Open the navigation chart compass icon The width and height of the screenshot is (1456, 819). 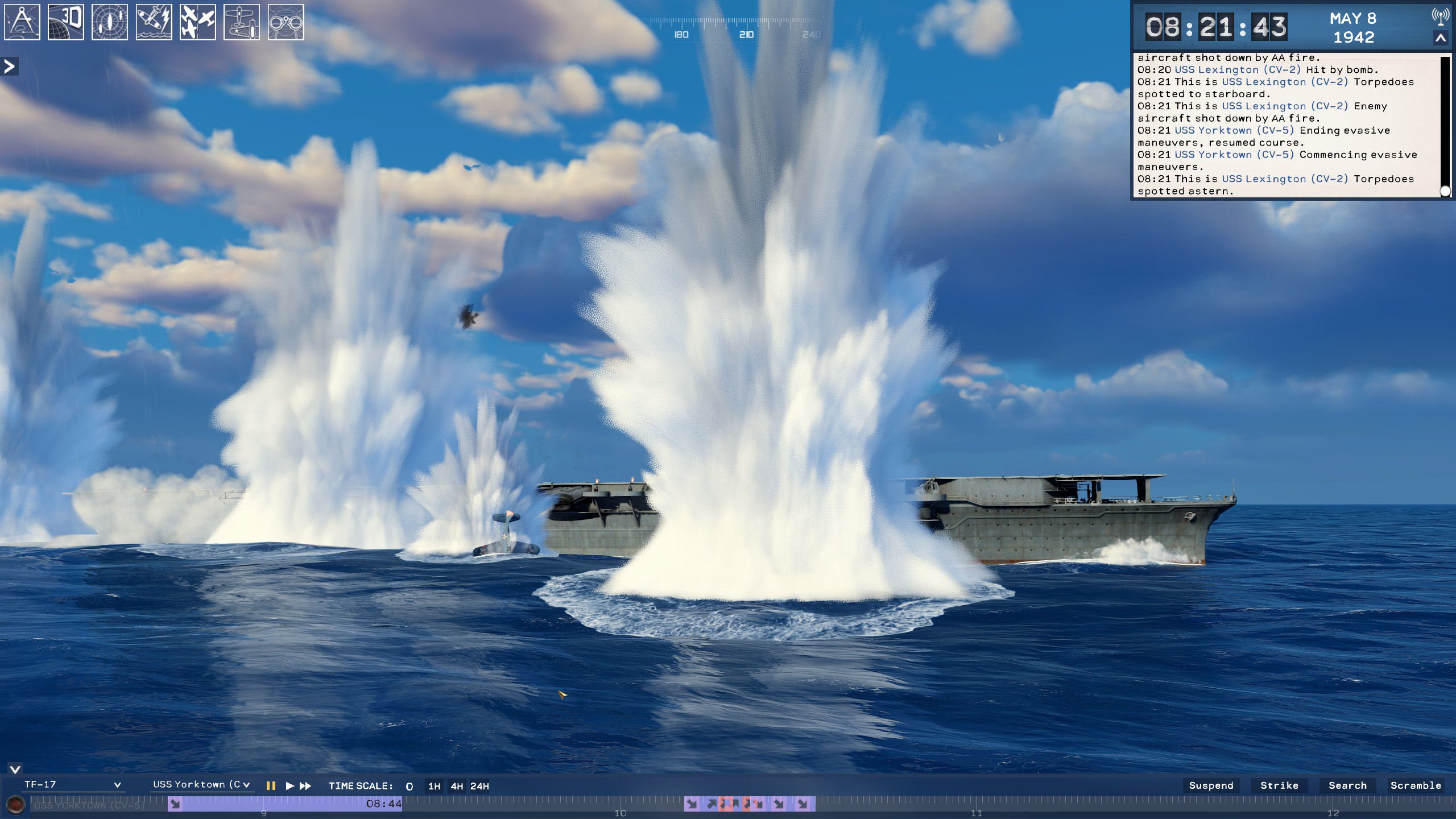click(22, 22)
